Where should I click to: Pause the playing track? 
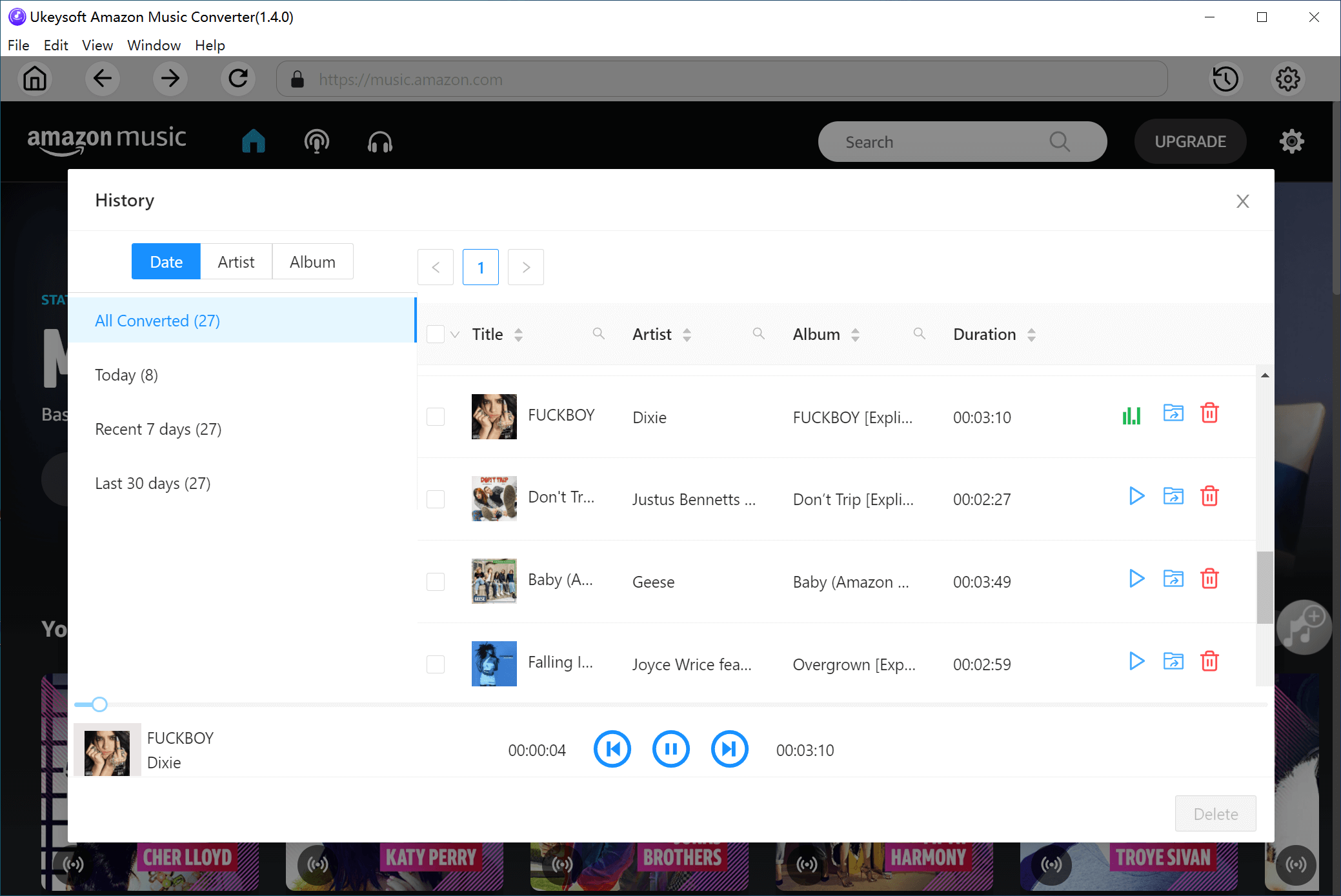coord(670,749)
